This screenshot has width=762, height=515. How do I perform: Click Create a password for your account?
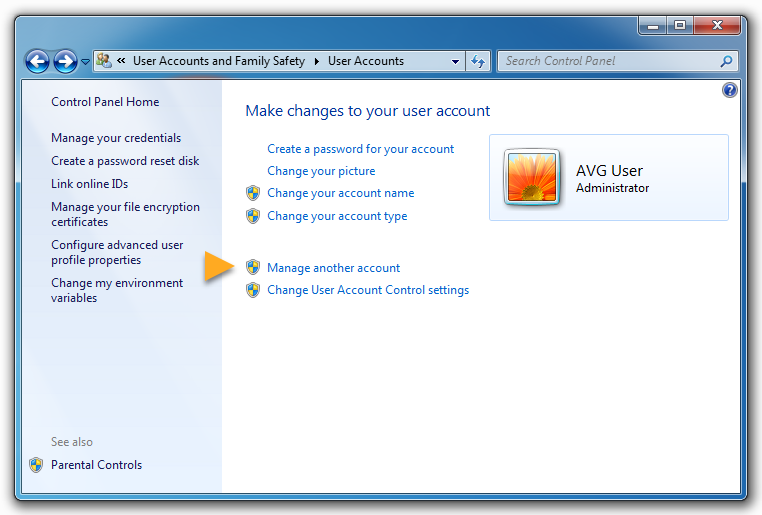(x=360, y=149)
